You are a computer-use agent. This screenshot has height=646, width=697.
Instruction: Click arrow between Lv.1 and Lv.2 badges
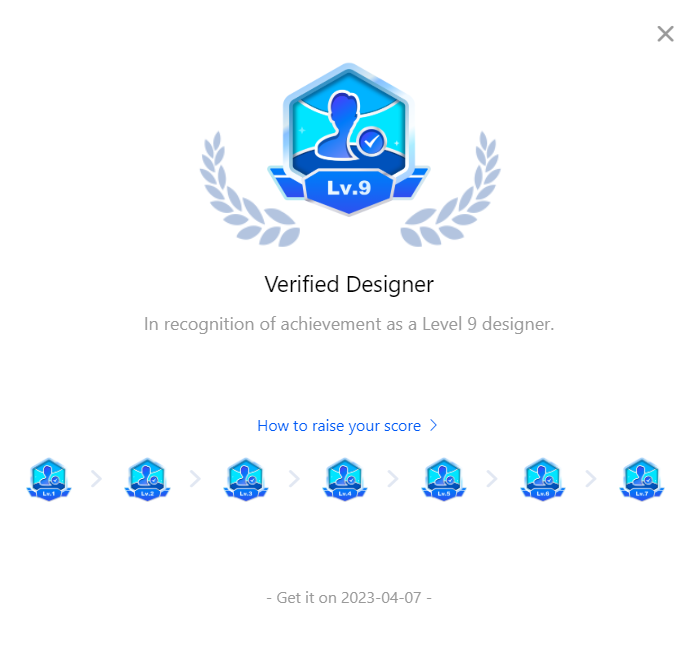click(97, 479)
